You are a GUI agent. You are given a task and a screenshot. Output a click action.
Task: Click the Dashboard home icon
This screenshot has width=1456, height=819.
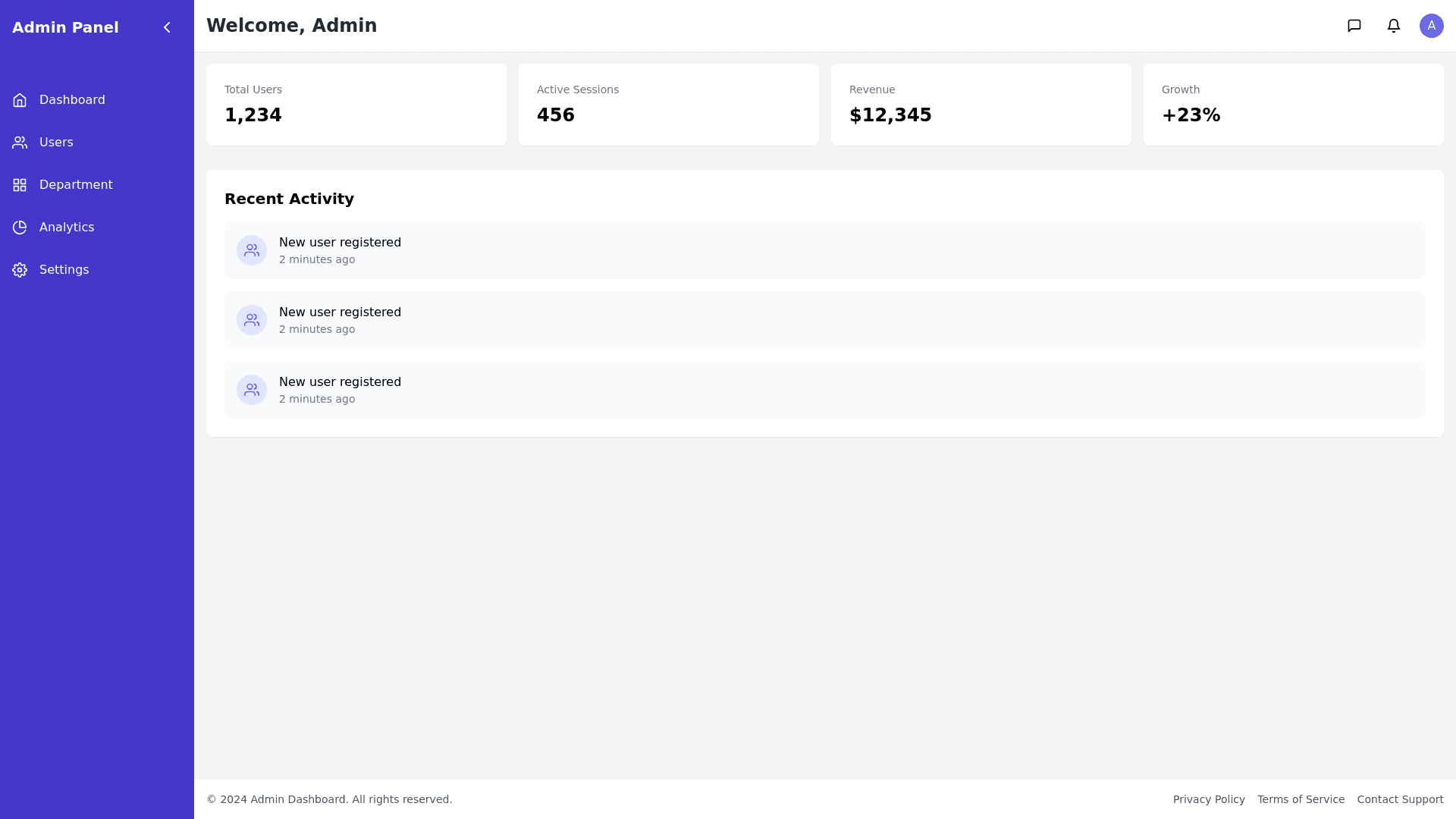[x=20, y=100]
